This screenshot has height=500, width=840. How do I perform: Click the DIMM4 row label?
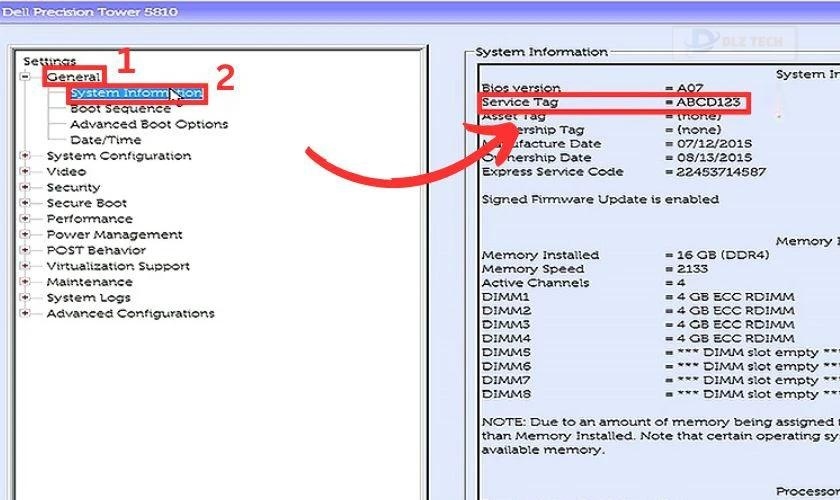pos(506,339)
